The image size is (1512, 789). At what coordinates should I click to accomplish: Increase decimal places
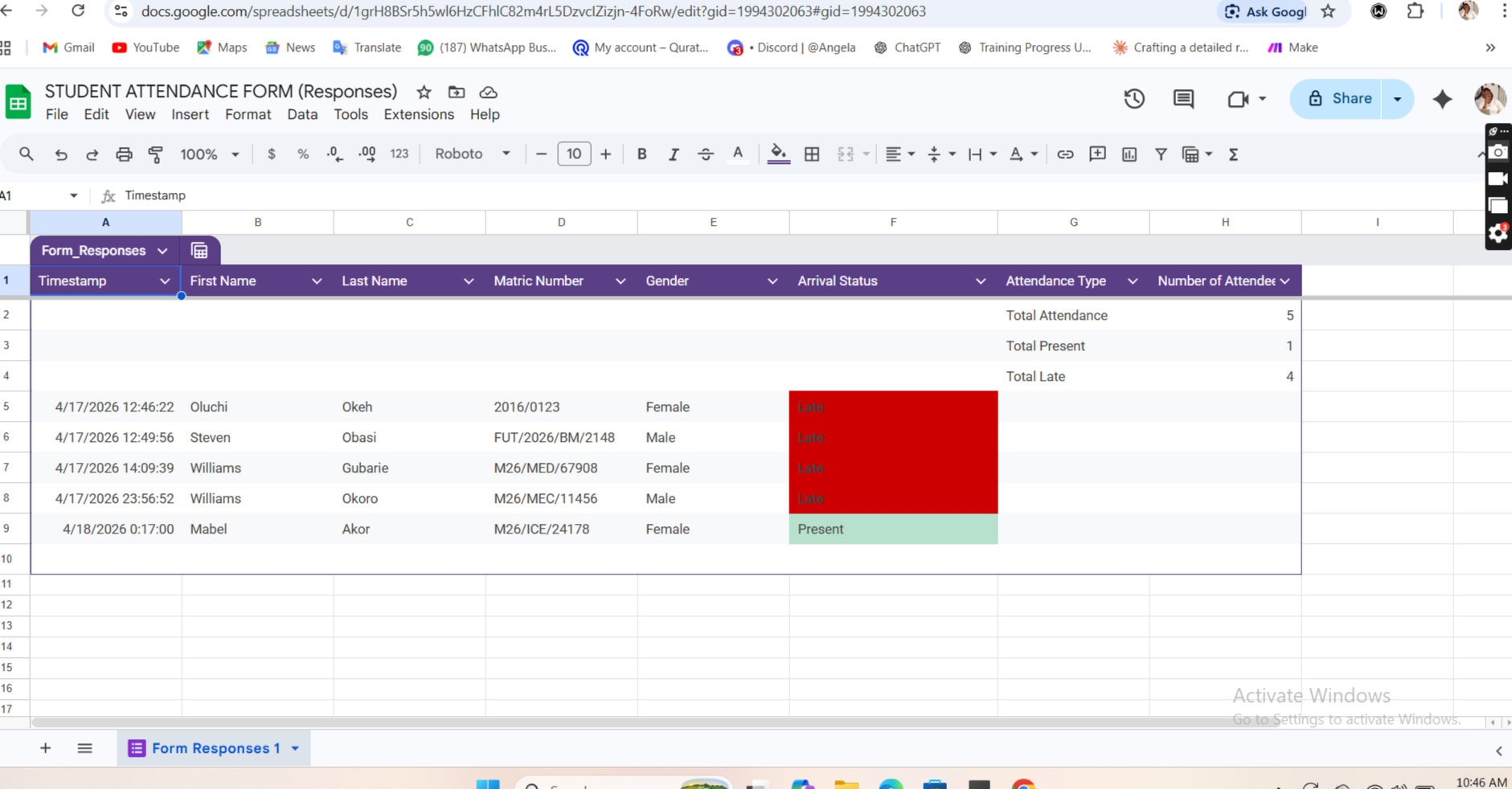click(x=367, y=154)
